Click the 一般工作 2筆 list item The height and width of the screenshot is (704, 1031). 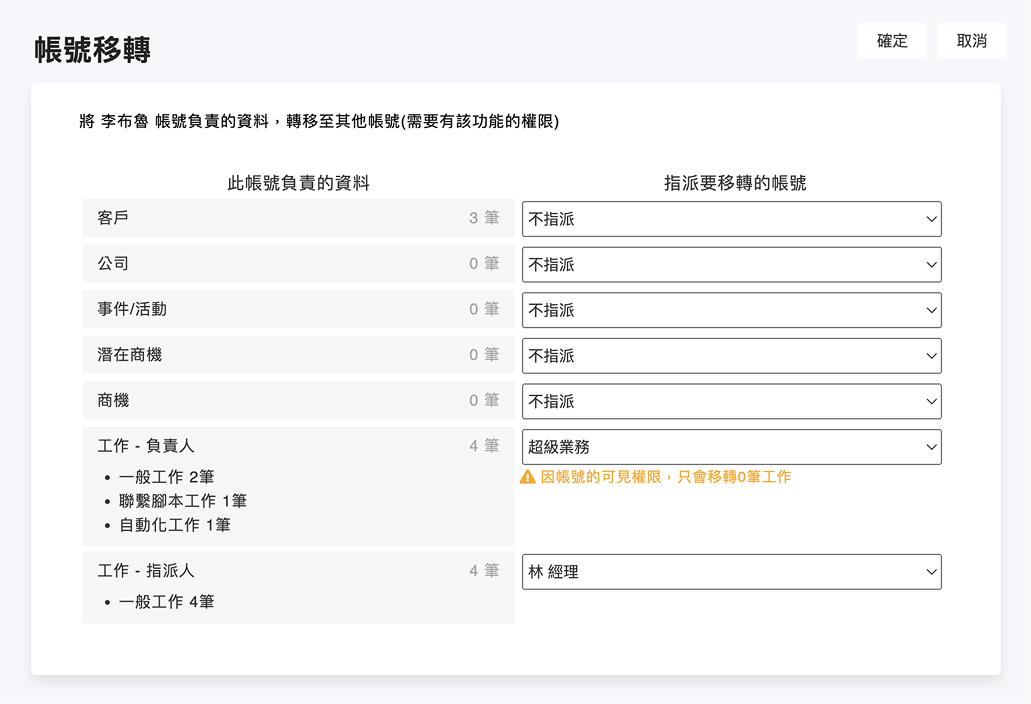click(166, 477)
